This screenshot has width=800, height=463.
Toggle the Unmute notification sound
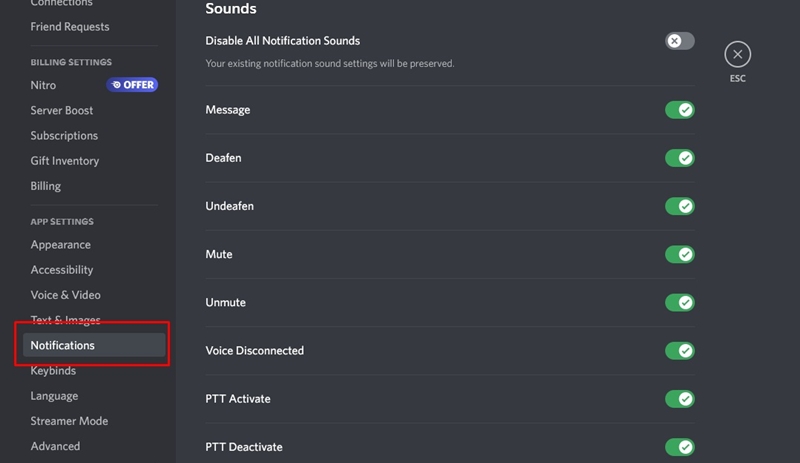coord(680,303)
